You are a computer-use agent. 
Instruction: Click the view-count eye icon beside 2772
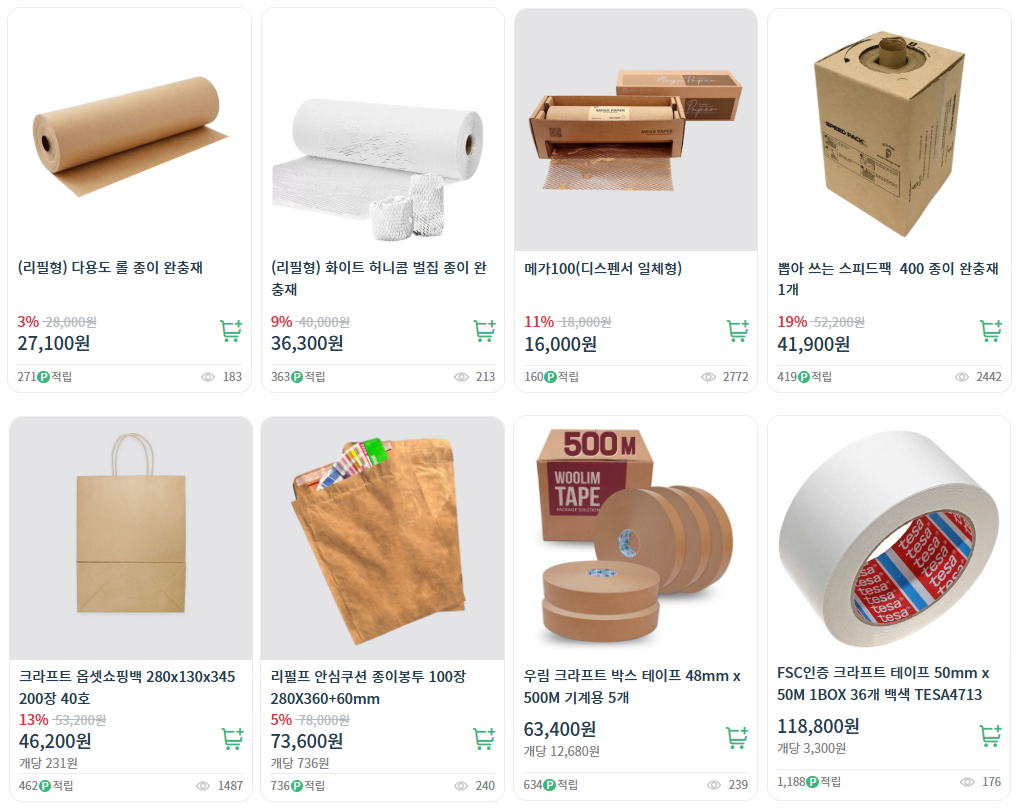click(x=708, y=377)
